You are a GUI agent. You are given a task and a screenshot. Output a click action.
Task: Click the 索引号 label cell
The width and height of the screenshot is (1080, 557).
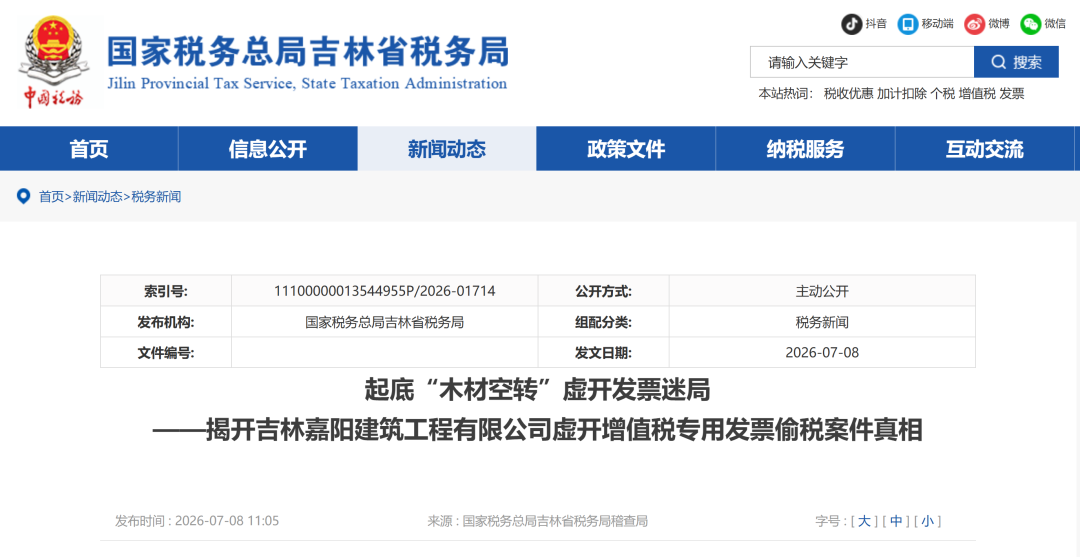click(x=166, y=291)
